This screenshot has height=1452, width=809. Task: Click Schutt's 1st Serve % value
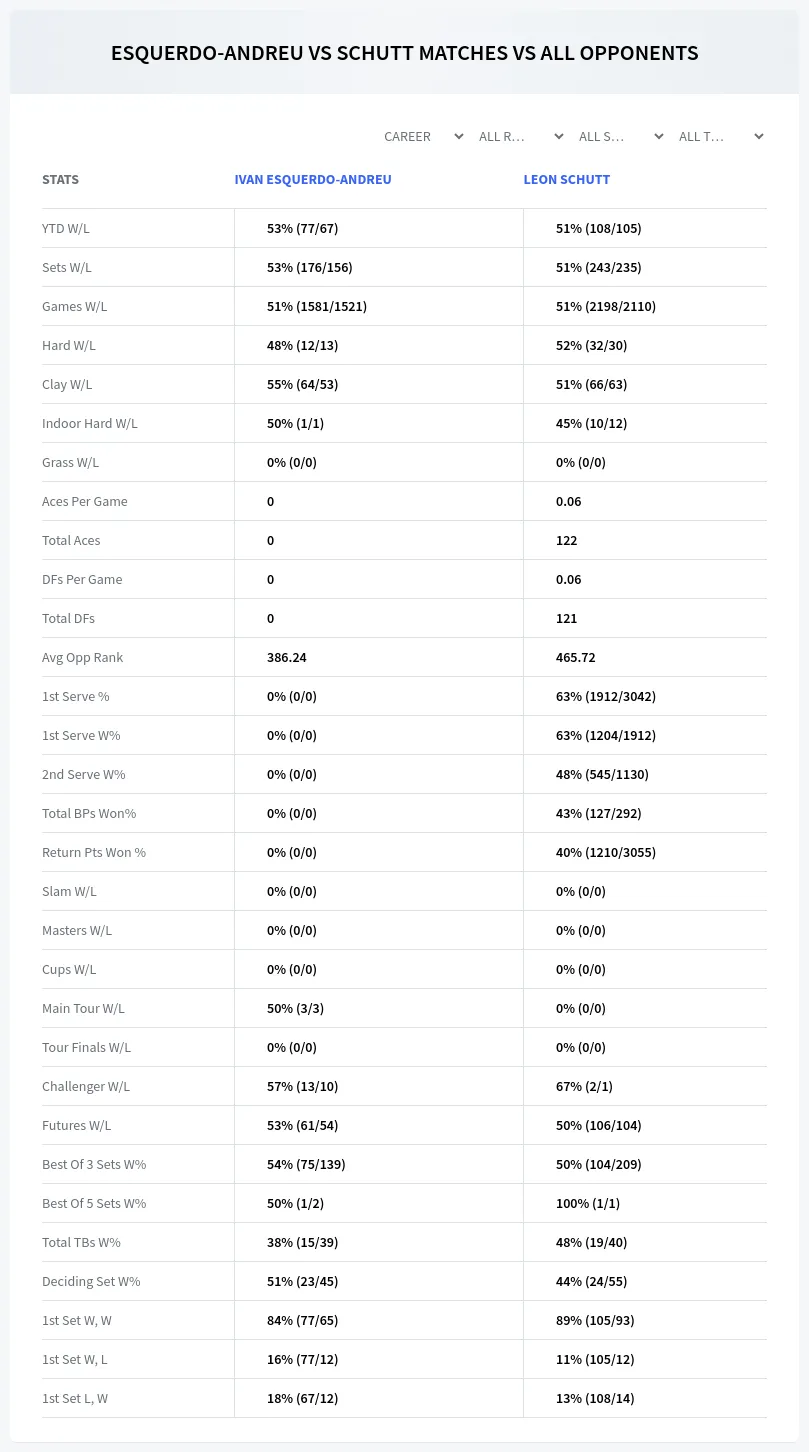606,696
